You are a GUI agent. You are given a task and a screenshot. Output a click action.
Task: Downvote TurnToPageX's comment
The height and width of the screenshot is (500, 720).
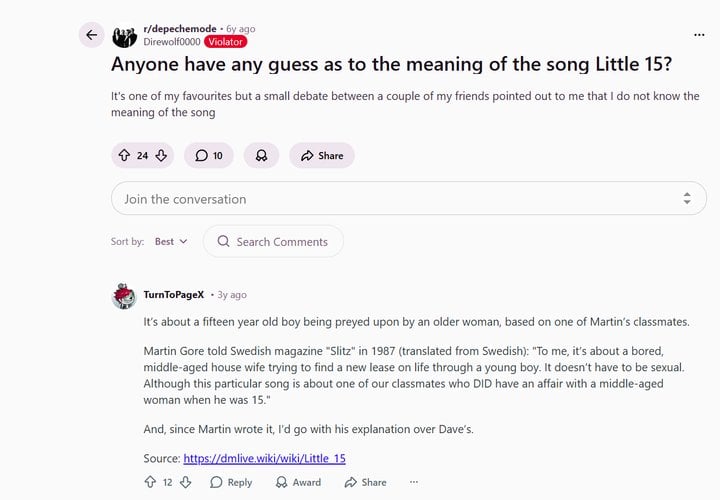(x=186, y=482)
